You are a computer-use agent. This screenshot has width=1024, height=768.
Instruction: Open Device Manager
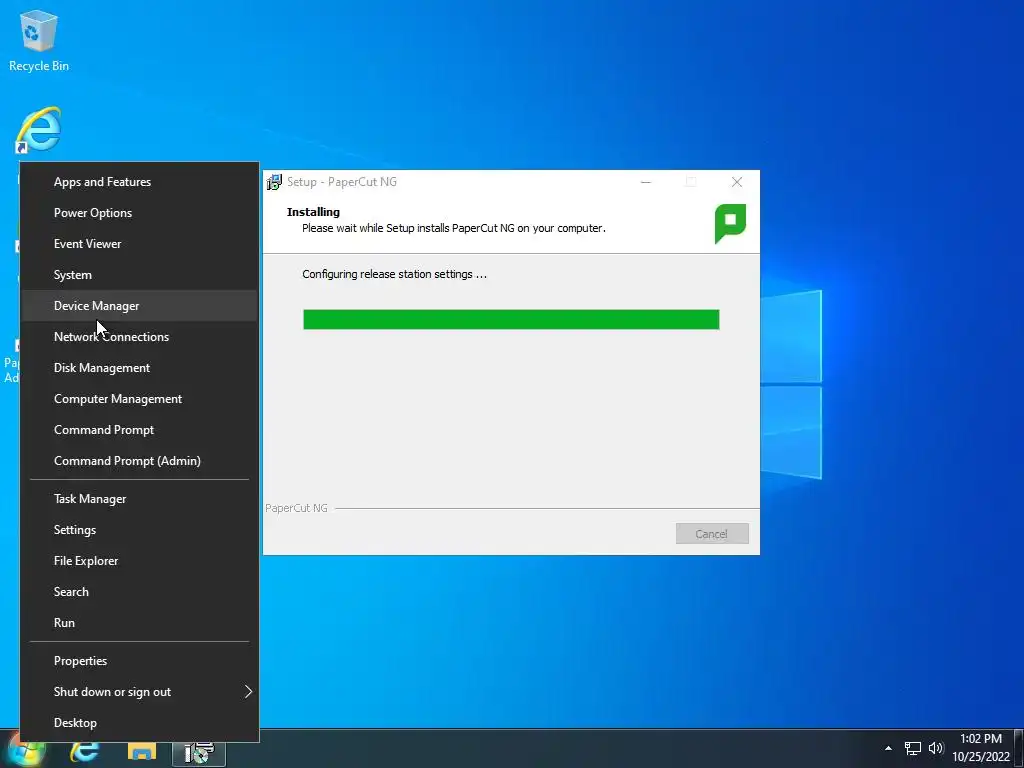coord(140,306)
